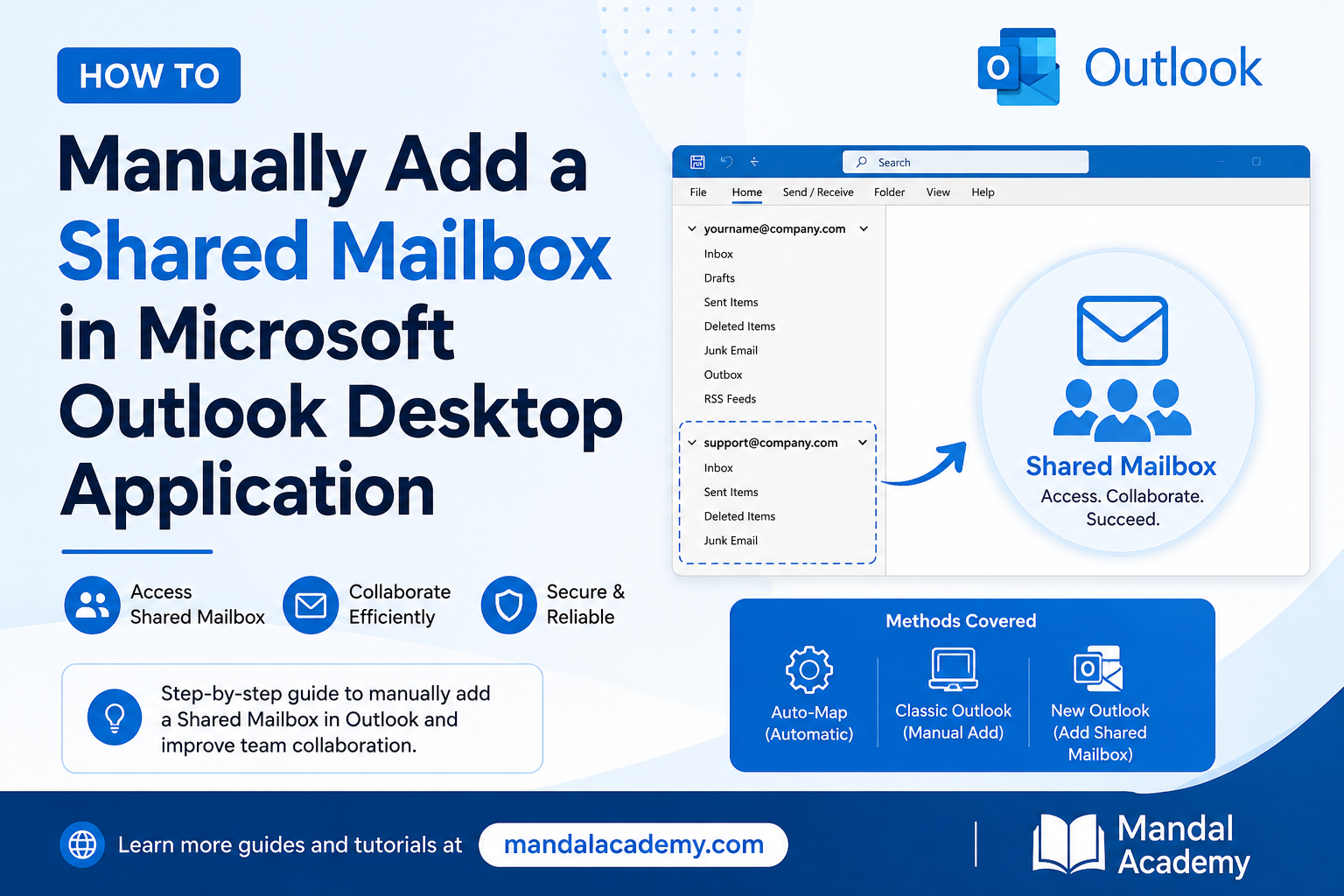Click the chevron right of yourname@company.com
The image size is (1344, 896).
point(864,229)
